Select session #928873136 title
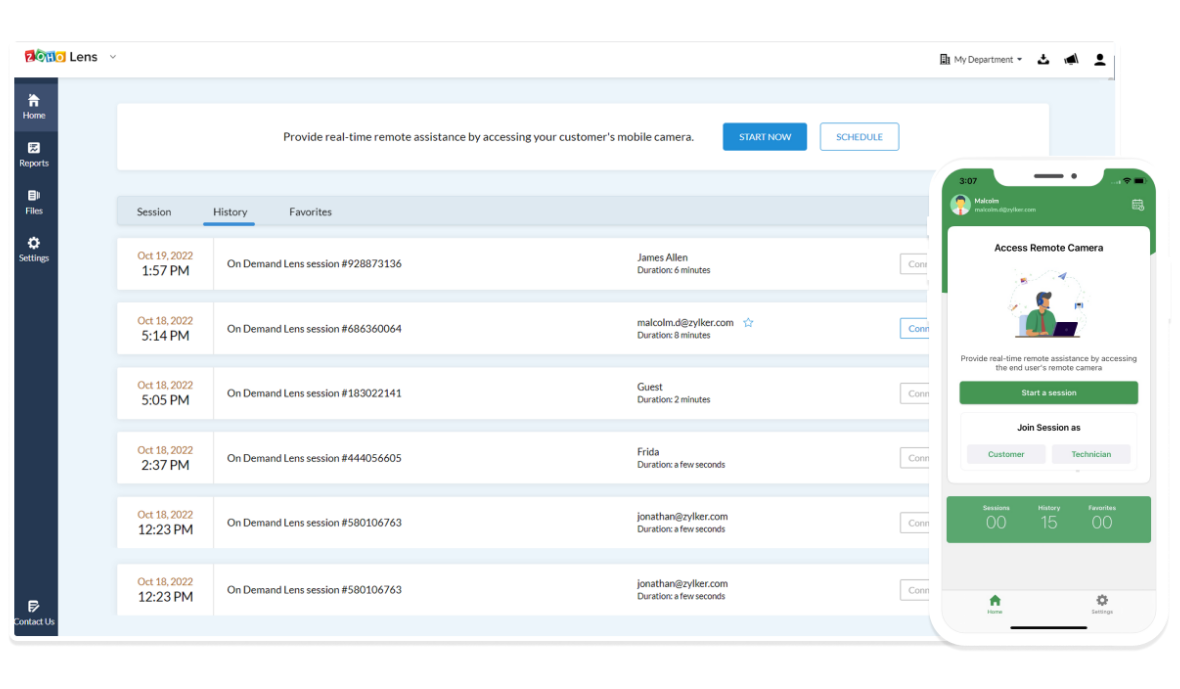Viewport: 1180px width, 689px height. (314, 264)
